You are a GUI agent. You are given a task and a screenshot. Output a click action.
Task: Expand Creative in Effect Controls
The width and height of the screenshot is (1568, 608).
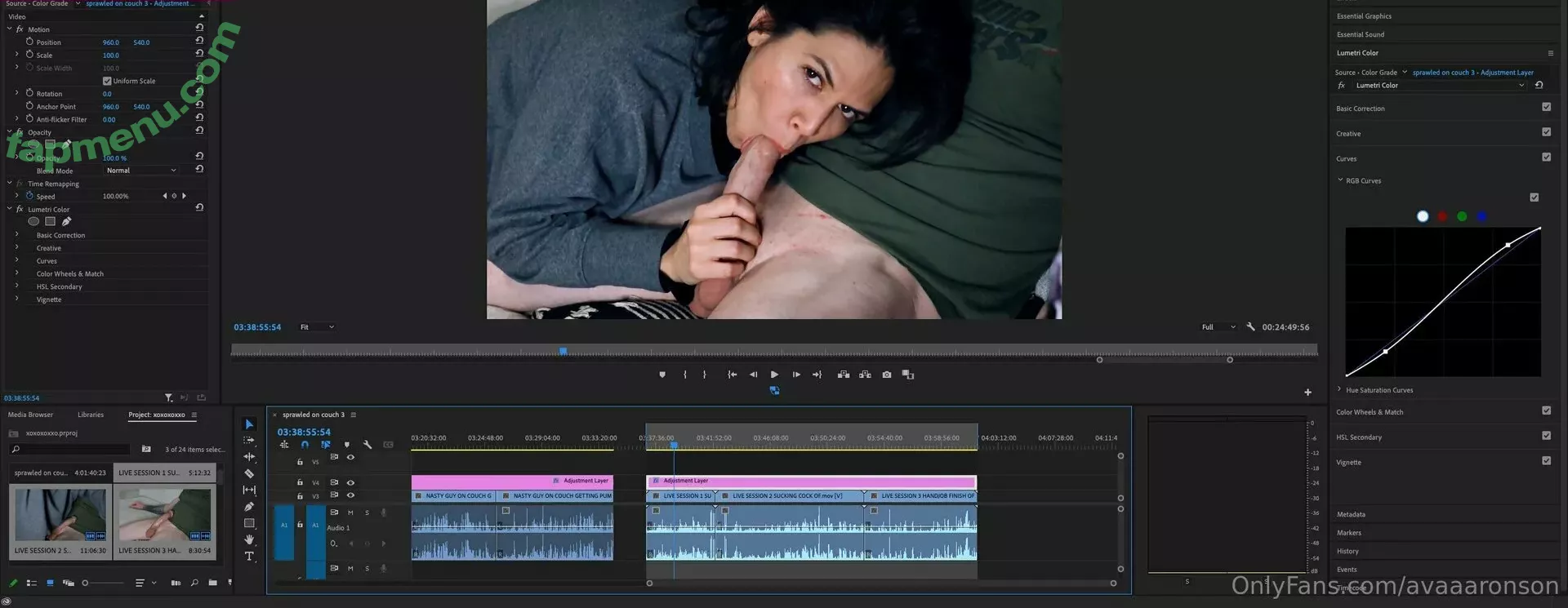click(x=16, y=247)
